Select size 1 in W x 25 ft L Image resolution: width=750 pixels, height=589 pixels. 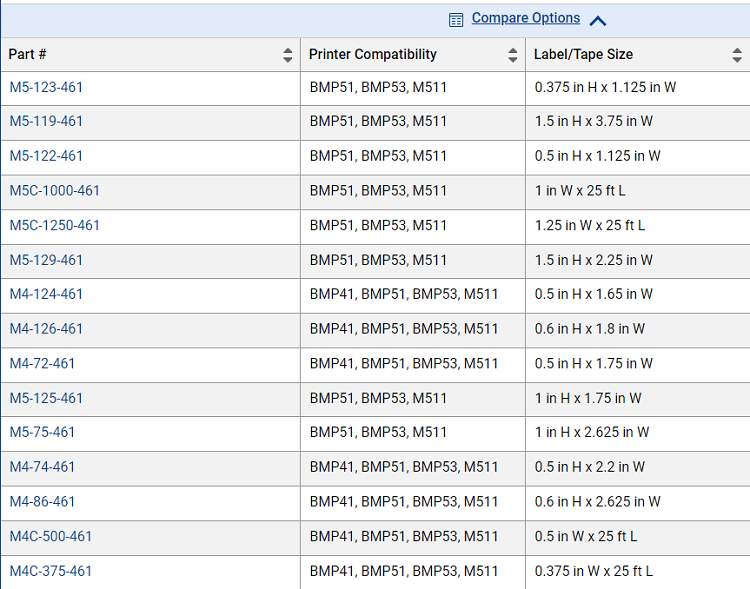[580, 191]
